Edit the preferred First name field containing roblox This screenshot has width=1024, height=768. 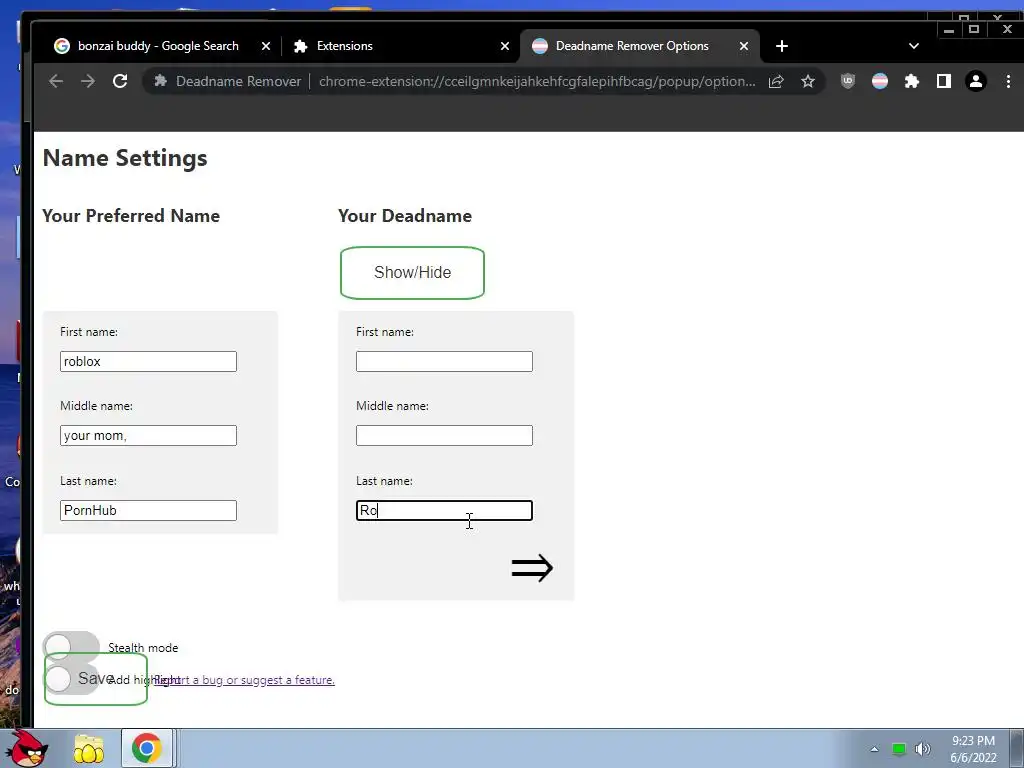(x=148, y=361)
